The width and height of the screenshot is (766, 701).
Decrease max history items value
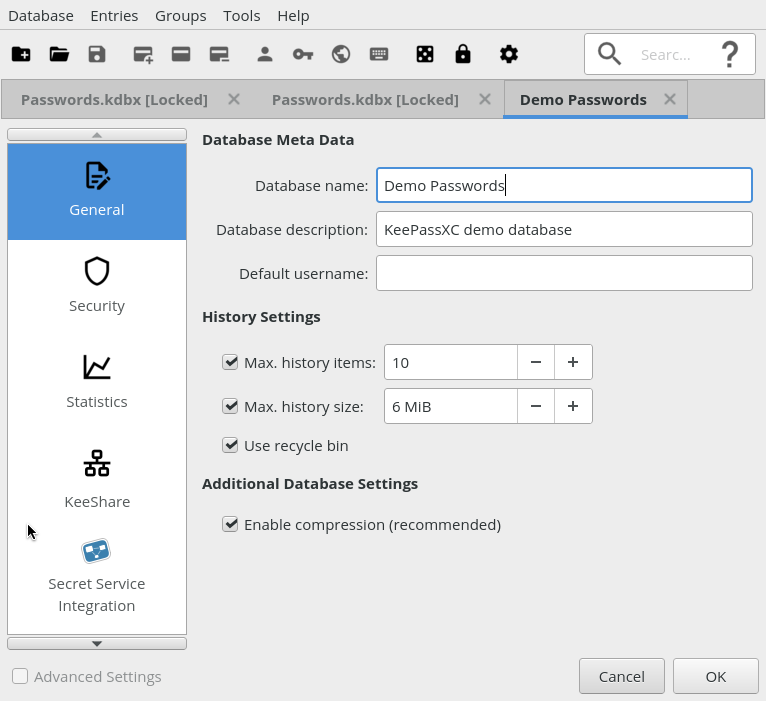(x=536, y=362)
